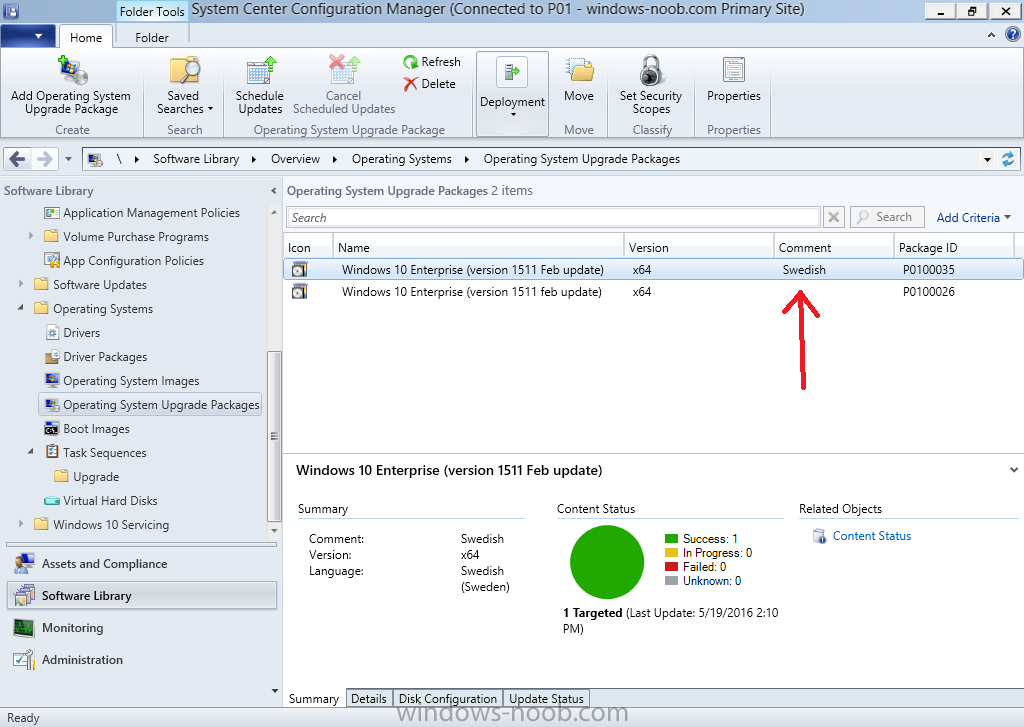1024x727 pixels.
Task: Collapse the ribbon with the up chevron
Action: pos(991,35)
